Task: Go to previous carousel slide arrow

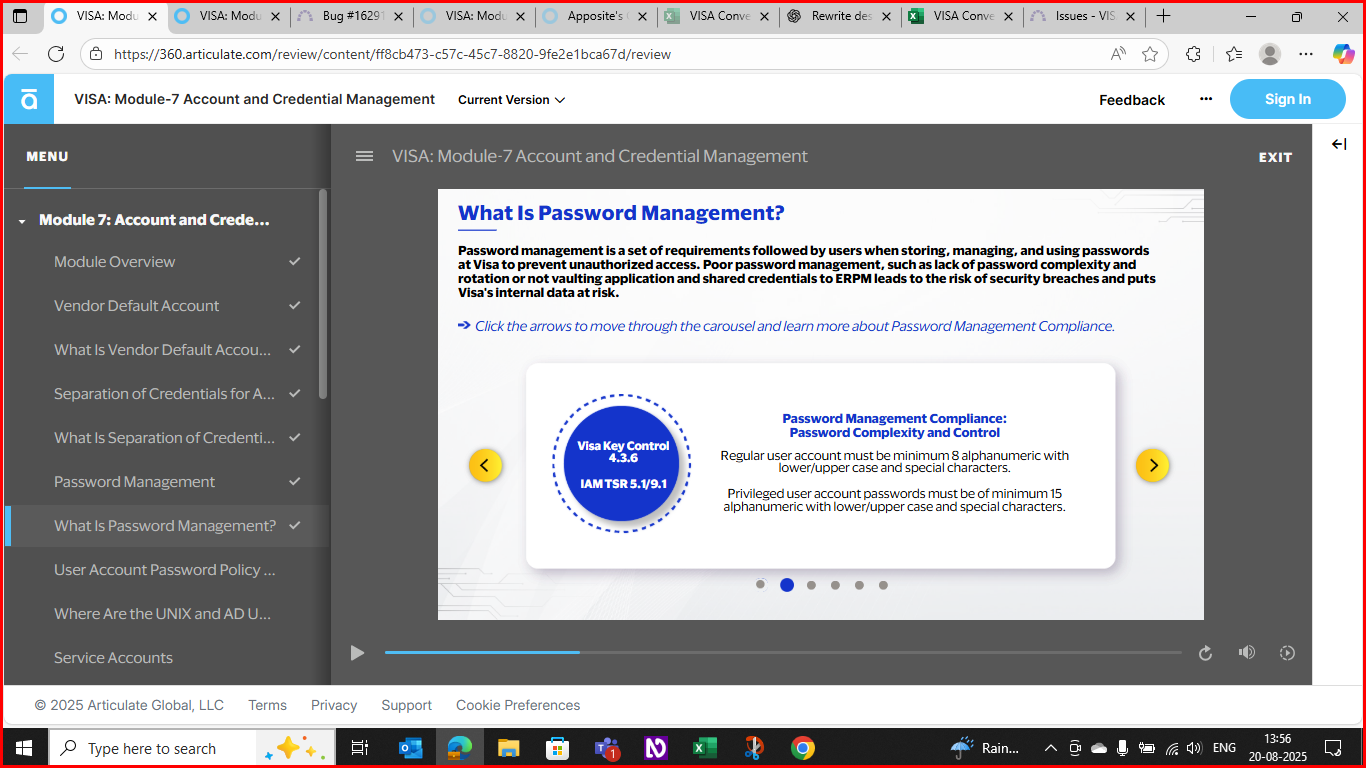Action: pos(485,465)
